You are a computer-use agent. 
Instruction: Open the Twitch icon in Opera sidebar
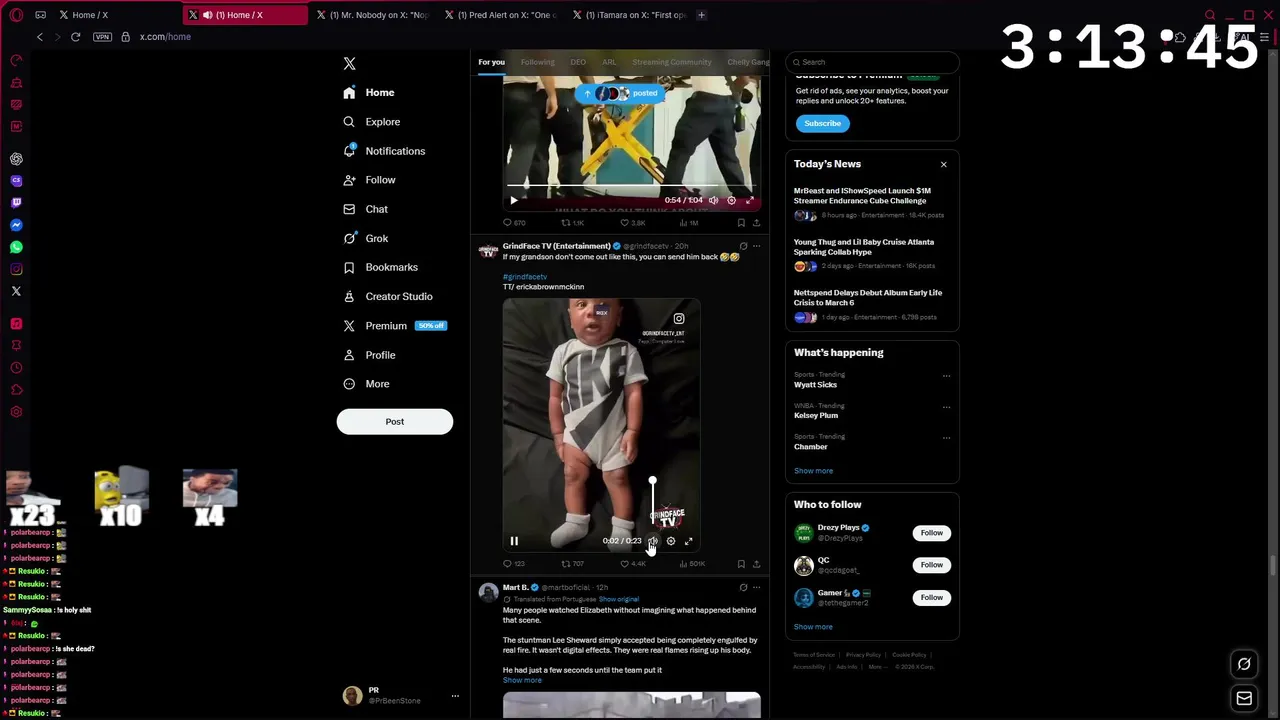tap(16, 203)
